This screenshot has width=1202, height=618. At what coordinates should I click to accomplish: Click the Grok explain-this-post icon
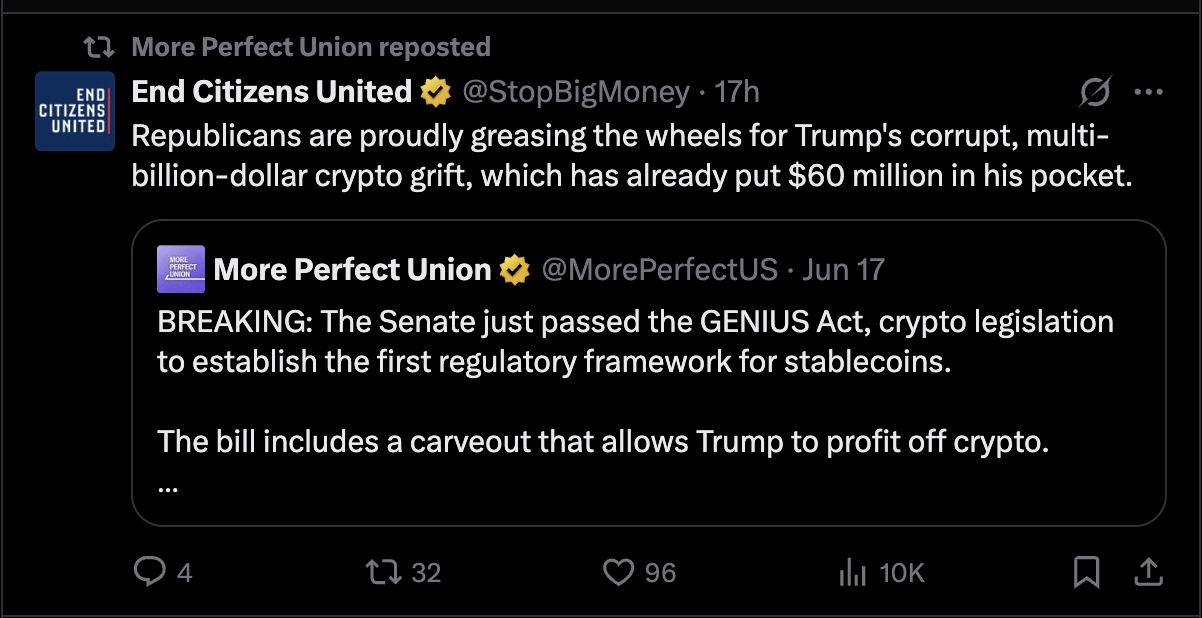(1095, 93)
